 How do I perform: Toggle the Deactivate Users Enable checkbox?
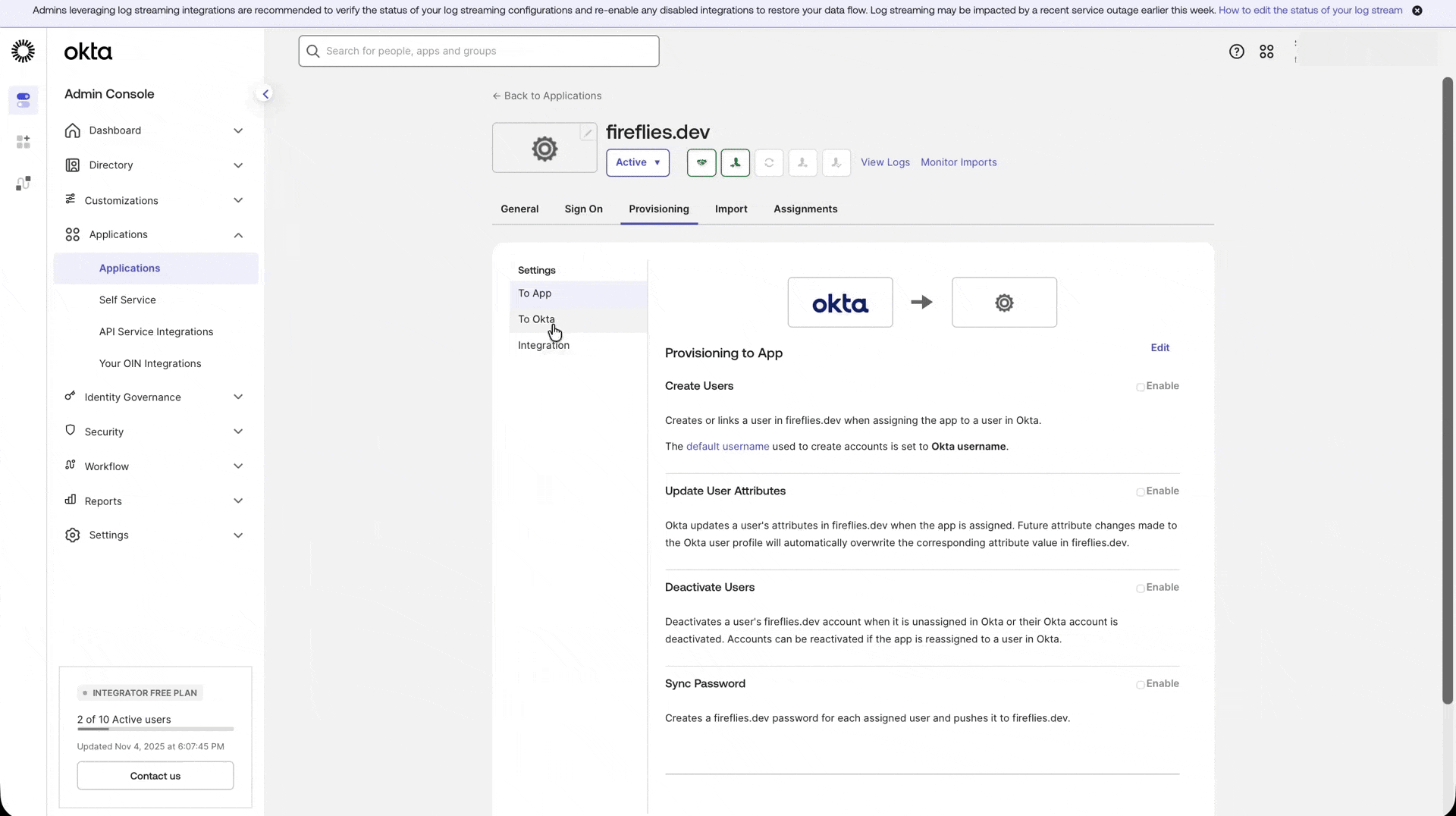(1140, 588)
